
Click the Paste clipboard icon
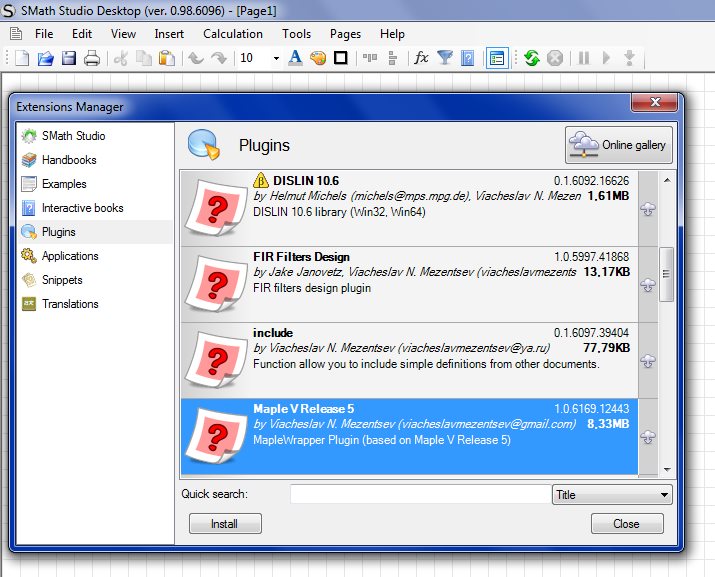(x=167, y=58)
